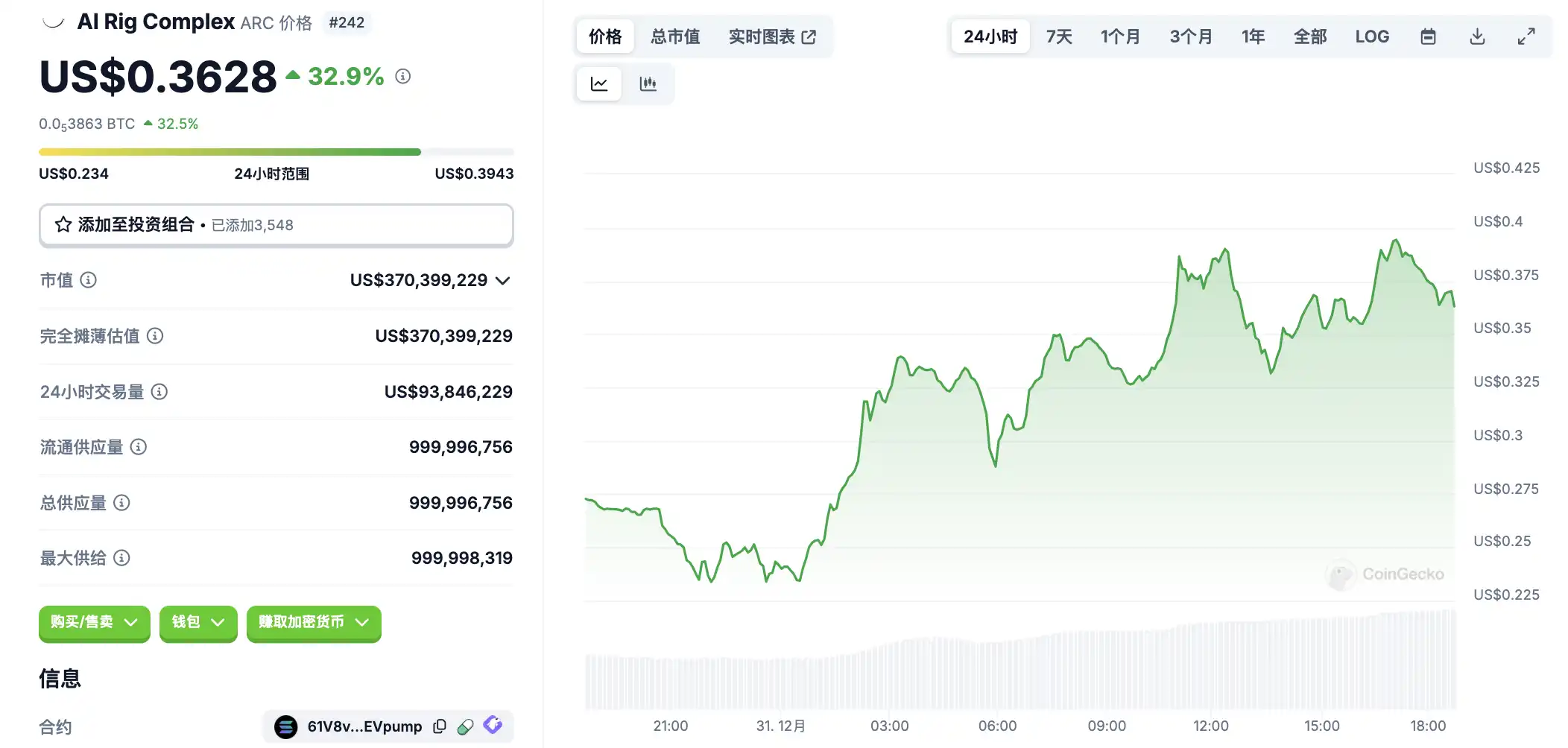This screenshot has height=748, width=1568.
Task: Click the info icon next to 32.9%
Action: tap(403, 76)
